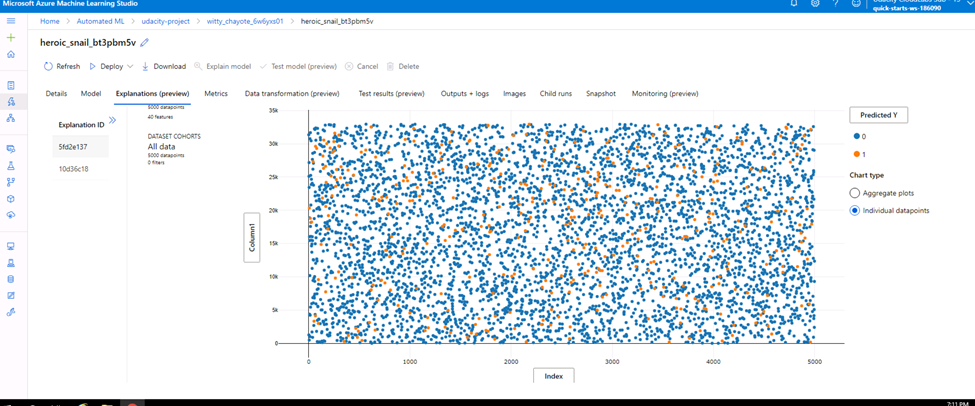Open Data transformation (preview) tab
Screen dimensions: 975x406
292,93
